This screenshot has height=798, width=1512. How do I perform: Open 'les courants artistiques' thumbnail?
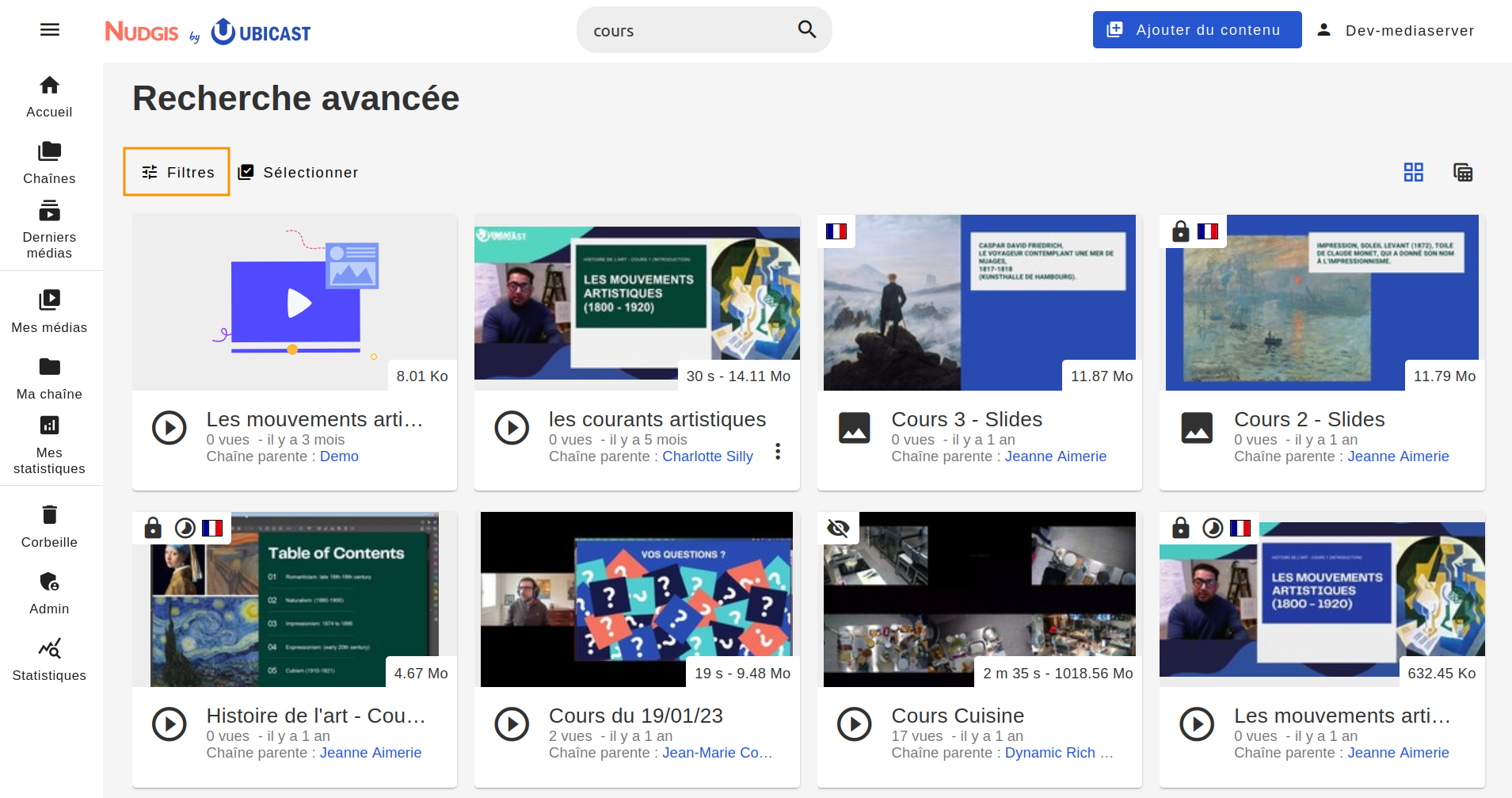(x=637, y=302)
